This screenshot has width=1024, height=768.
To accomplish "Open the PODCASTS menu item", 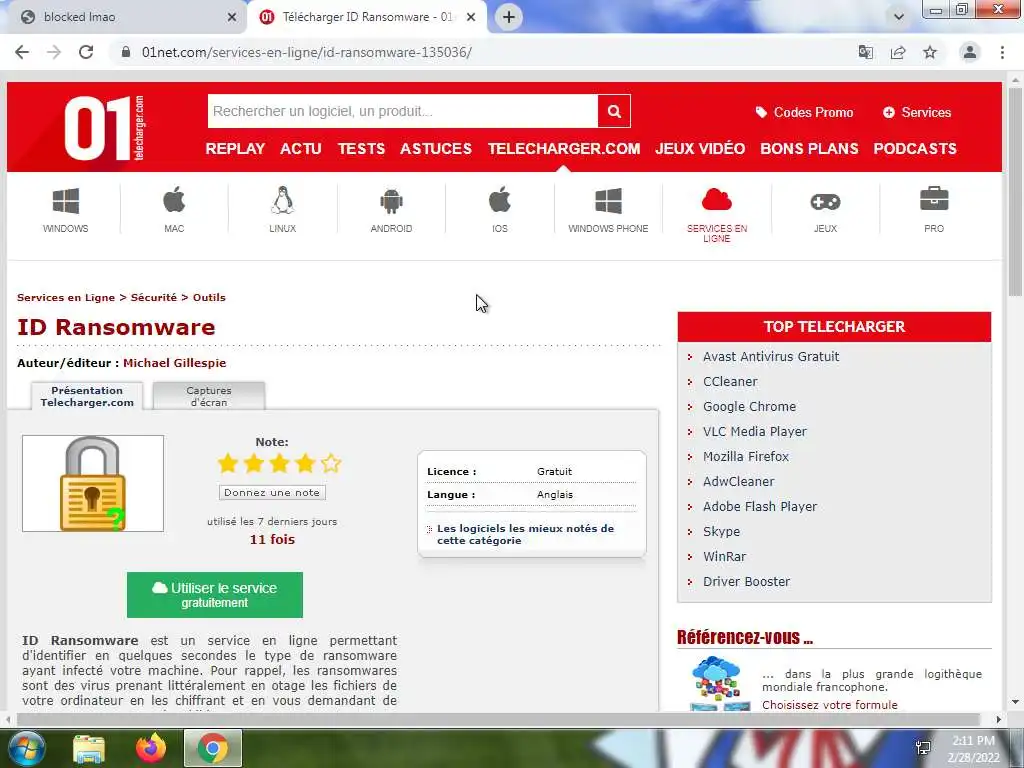I will point(915,149).
